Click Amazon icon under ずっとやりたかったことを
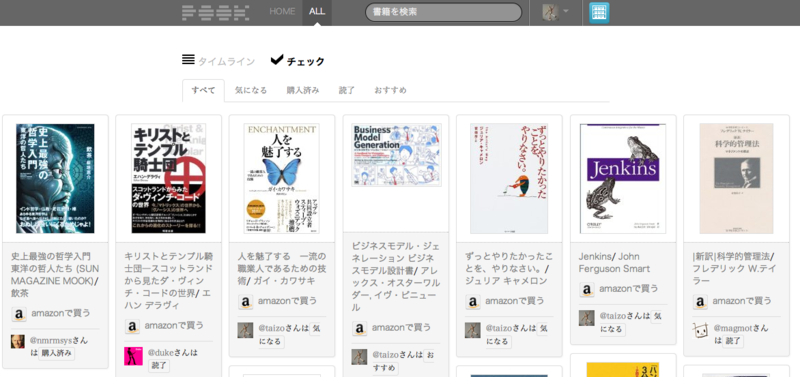Screen dimensions: 800x377 pos(473,301)
